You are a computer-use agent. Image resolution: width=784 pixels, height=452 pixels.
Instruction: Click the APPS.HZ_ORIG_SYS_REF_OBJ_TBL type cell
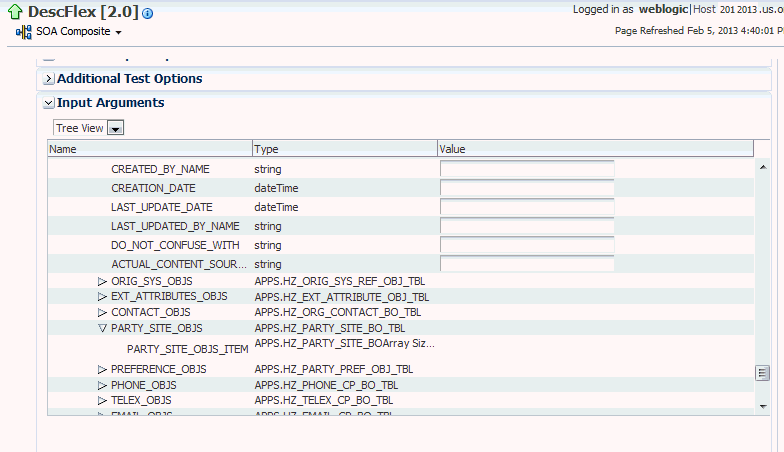[x=340, y=282]
